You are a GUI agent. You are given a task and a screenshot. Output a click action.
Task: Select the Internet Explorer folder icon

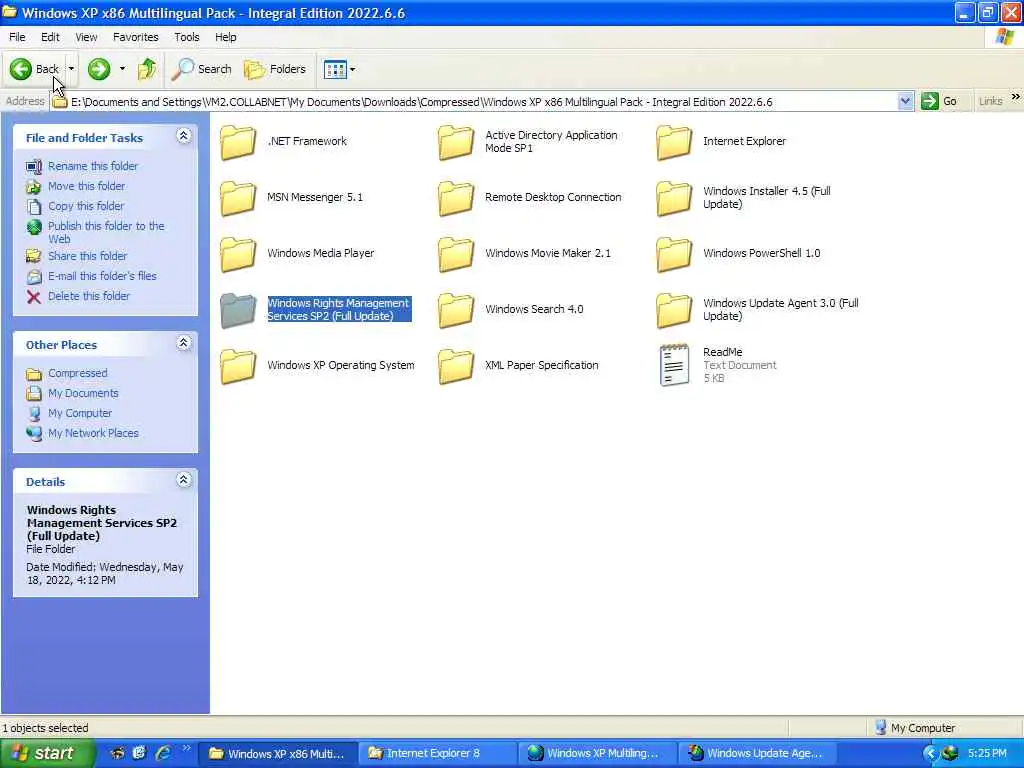click(674, 142)
